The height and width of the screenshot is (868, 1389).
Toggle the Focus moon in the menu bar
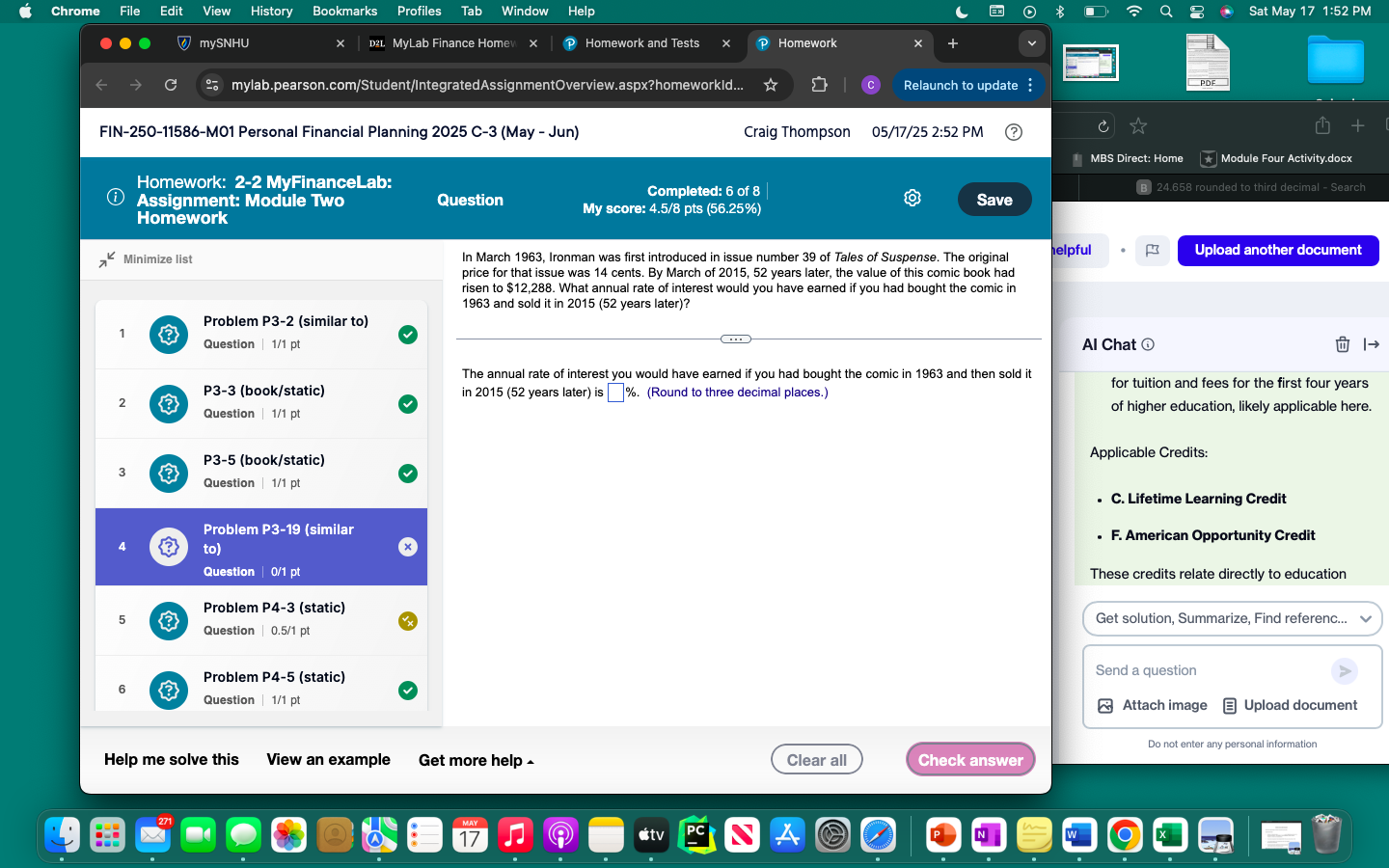(962, 12)
